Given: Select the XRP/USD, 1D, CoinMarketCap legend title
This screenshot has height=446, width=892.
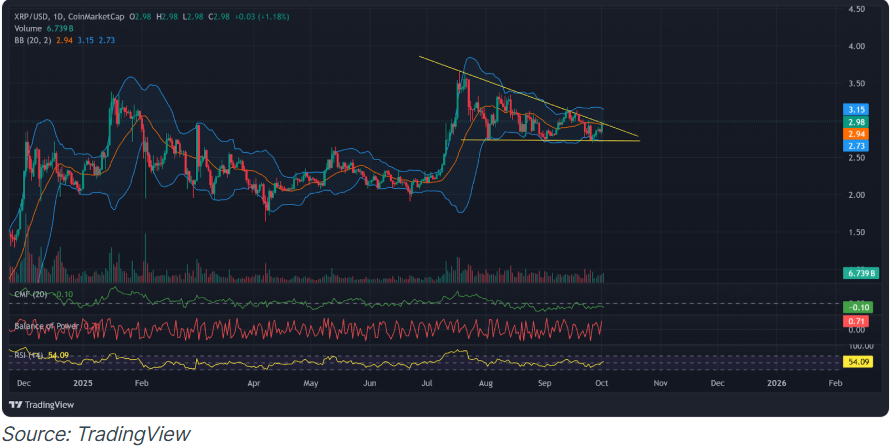Looking at the screenshot, I should [x=69, y=17].
